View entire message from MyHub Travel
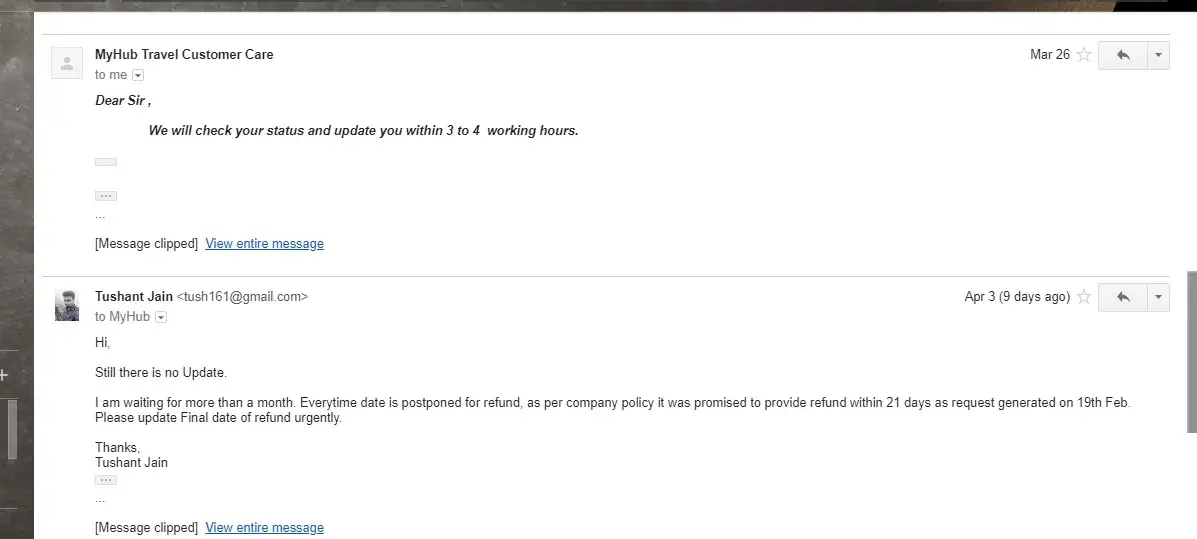This screenshot has width=1197, height=539. [264, 244]
